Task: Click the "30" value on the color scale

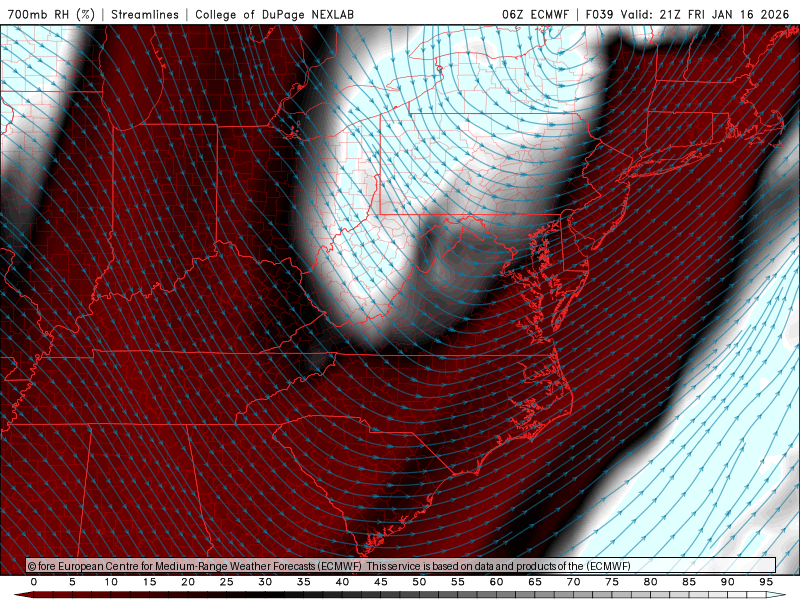Action: (x=265, y=582)
